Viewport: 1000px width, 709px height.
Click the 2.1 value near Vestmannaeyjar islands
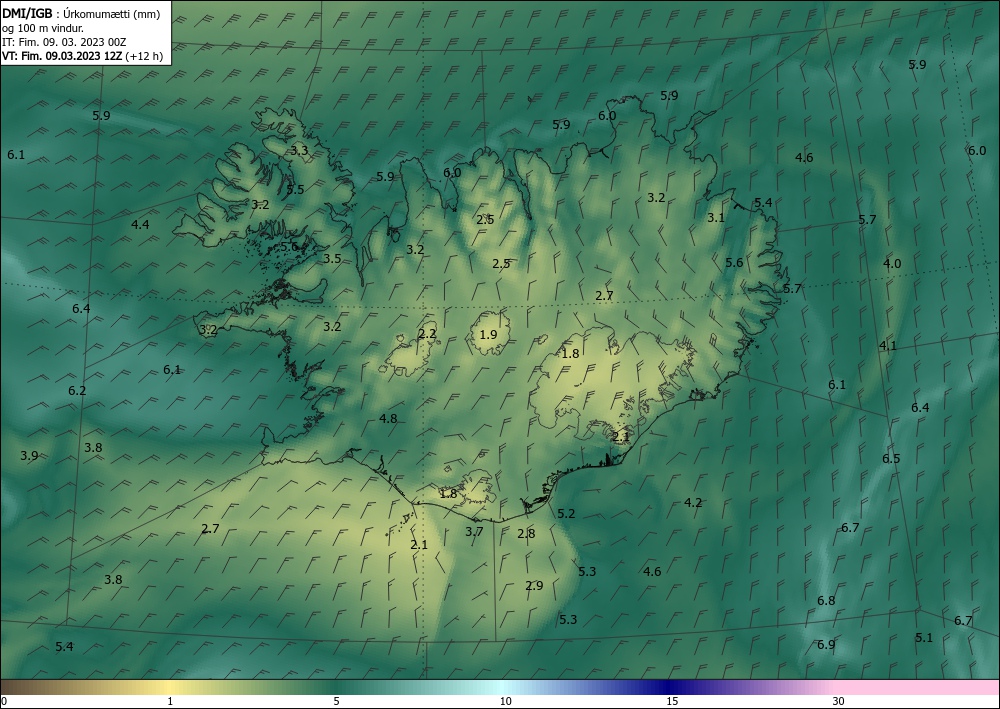[x=419, y=545]
